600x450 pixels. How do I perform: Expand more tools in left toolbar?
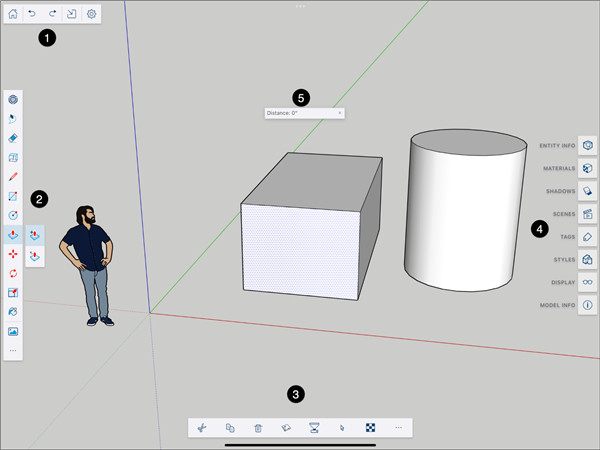tap(13, 351)
